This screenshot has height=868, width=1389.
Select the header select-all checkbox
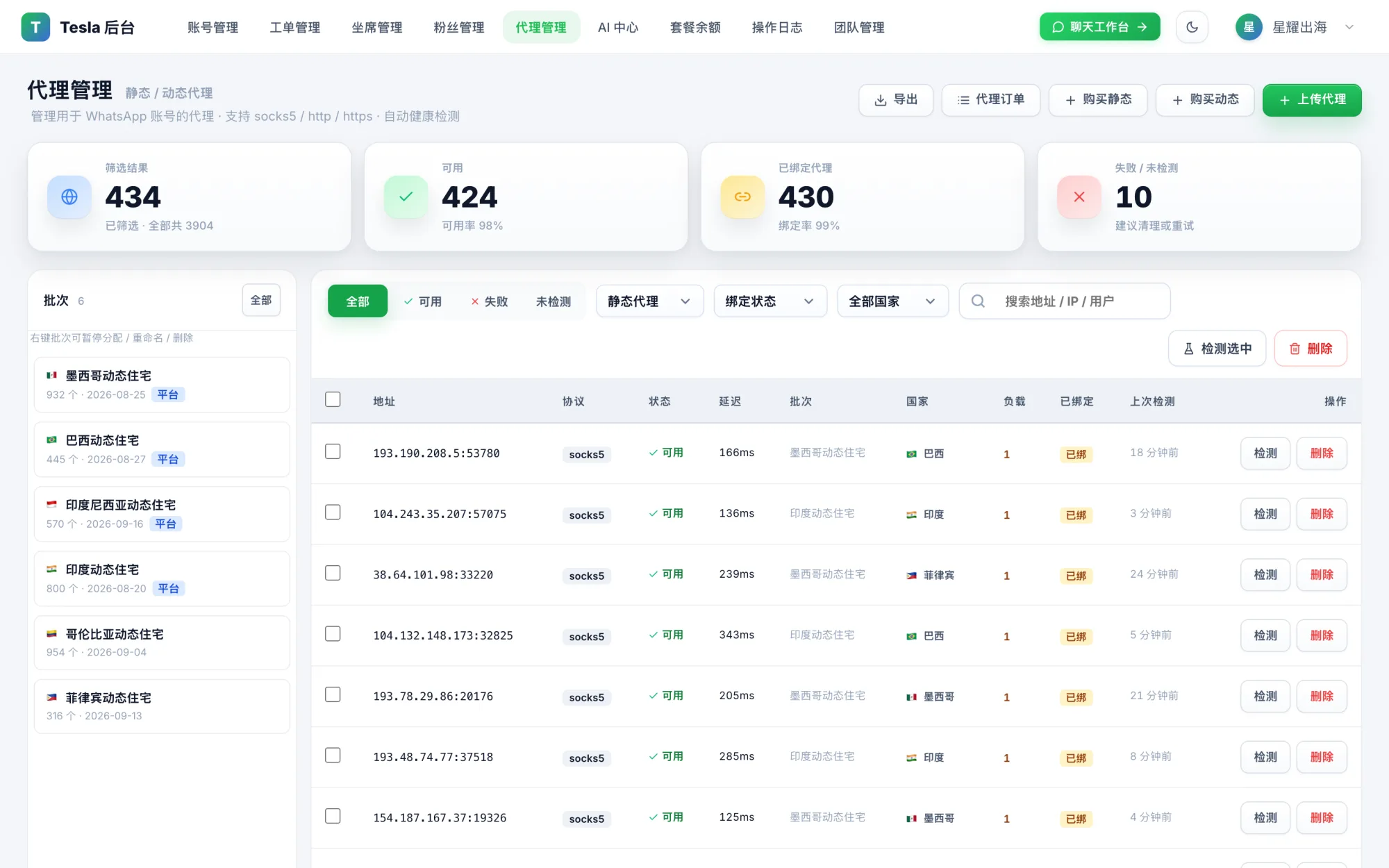coord(333,399)
